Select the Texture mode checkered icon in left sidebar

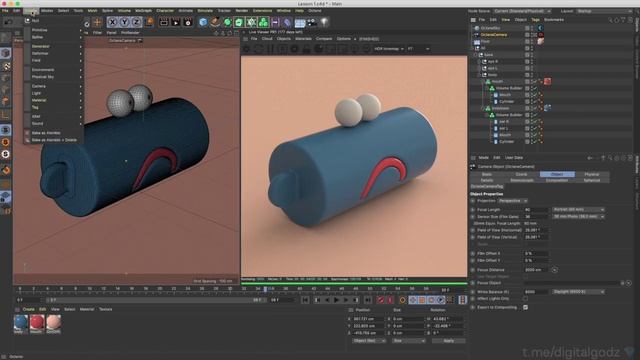[6, 66]
